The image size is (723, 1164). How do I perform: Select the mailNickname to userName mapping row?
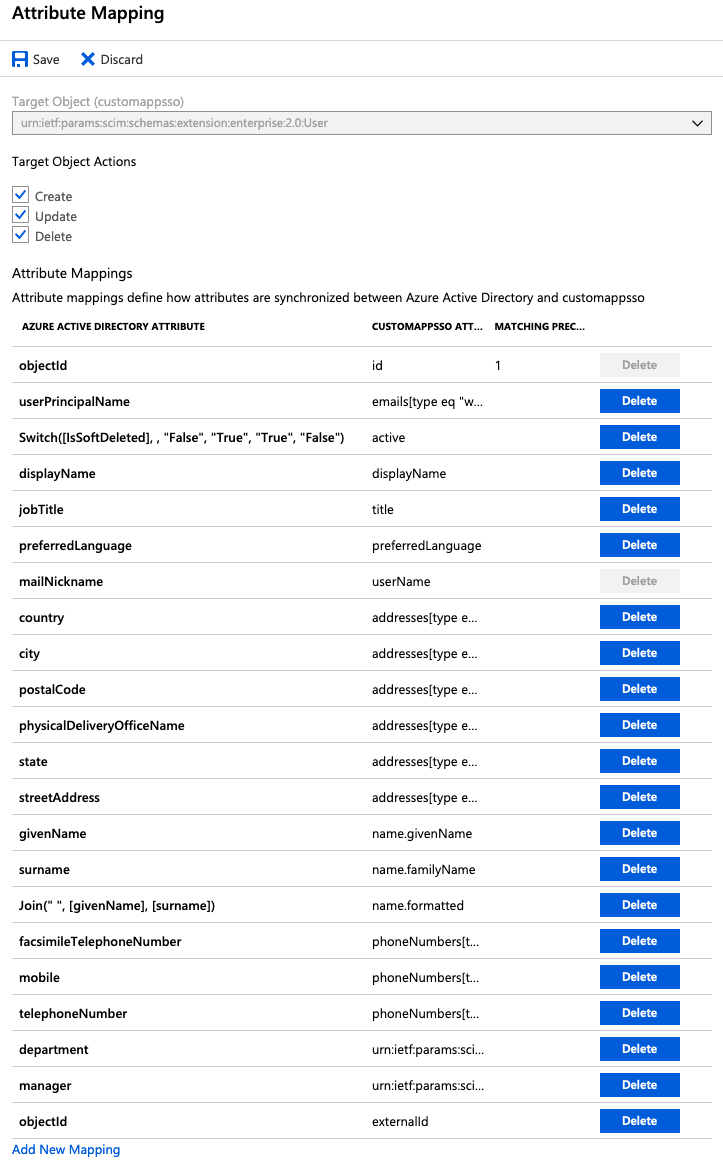200,581
